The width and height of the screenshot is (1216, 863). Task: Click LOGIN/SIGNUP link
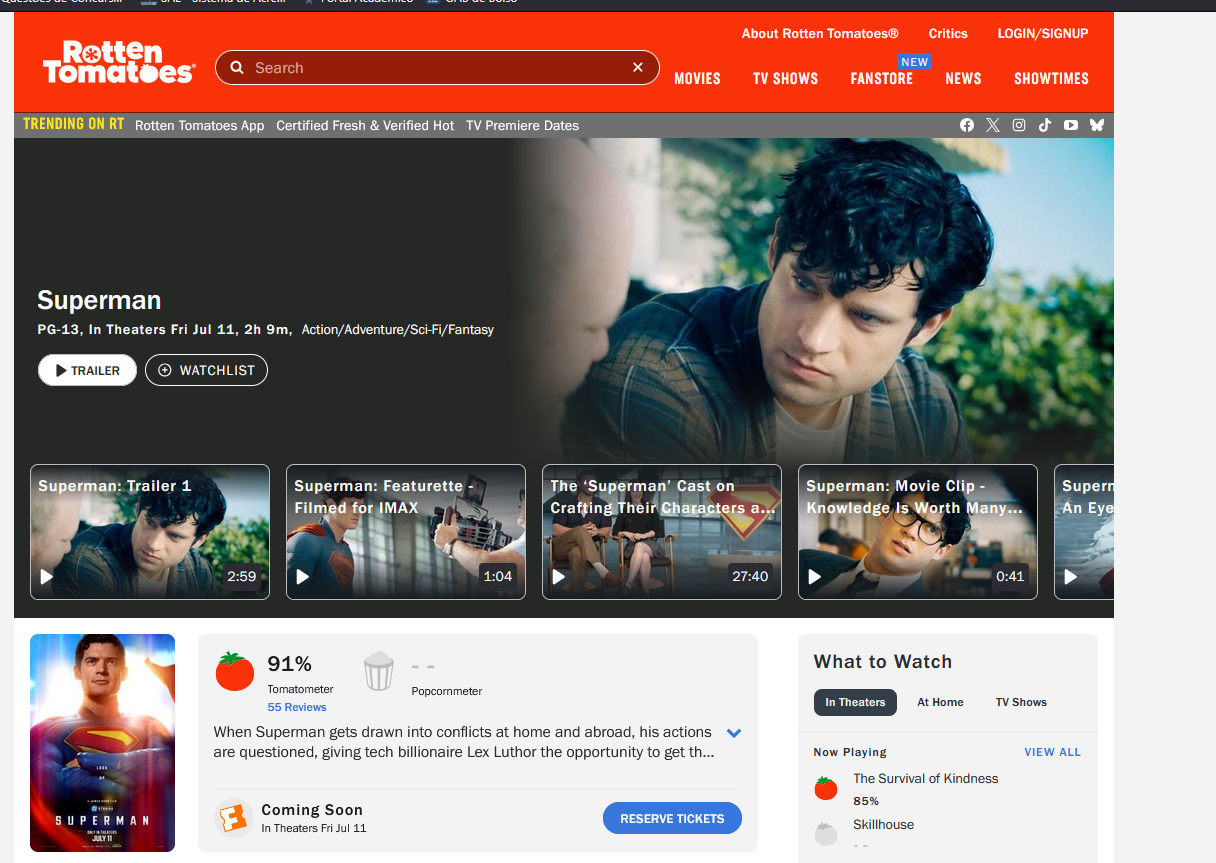pyautogui.click(x=1043, y=33)
